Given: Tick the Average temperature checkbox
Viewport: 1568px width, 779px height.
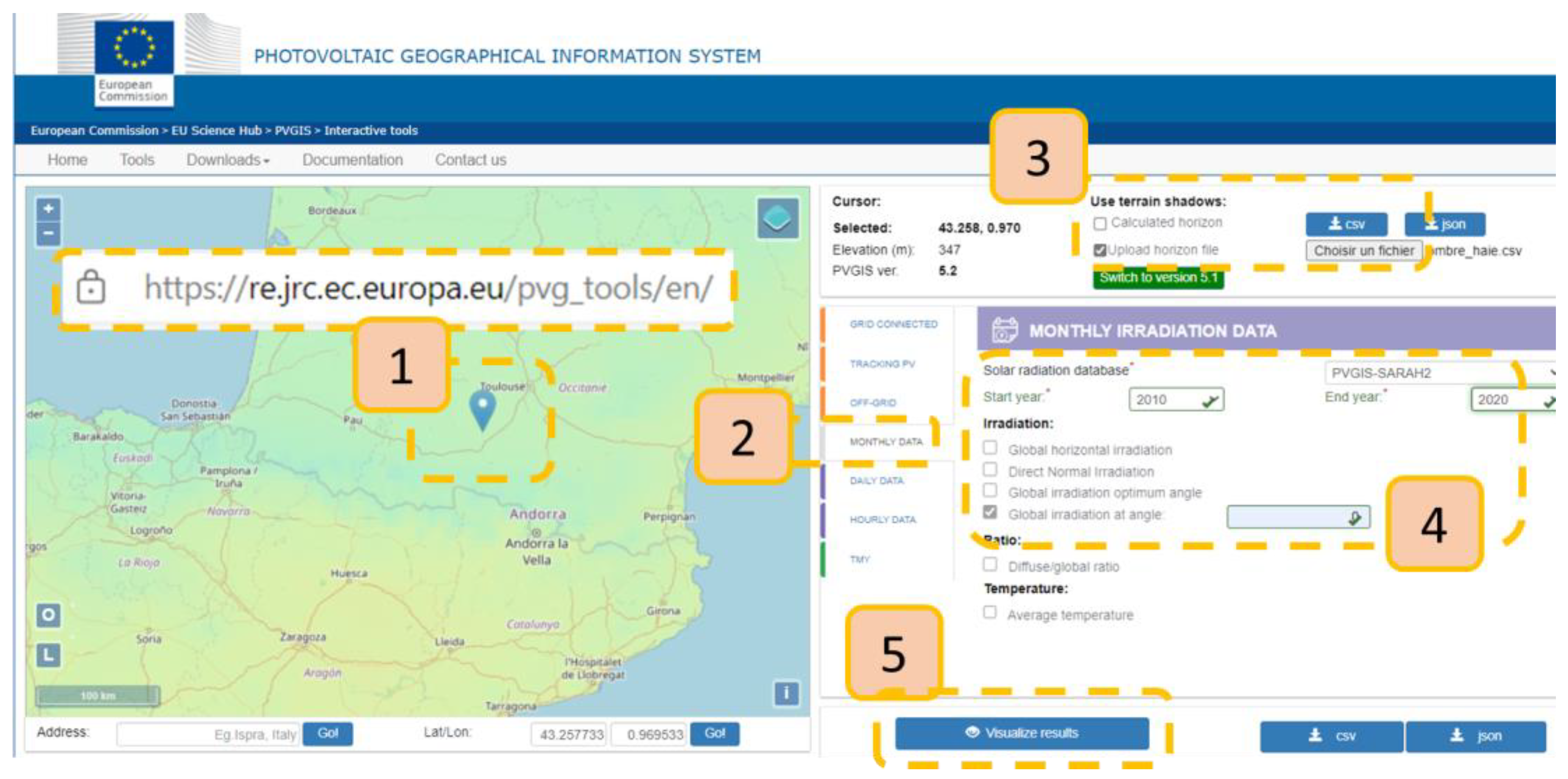Looking at the screenshot, I should point(990,612).
